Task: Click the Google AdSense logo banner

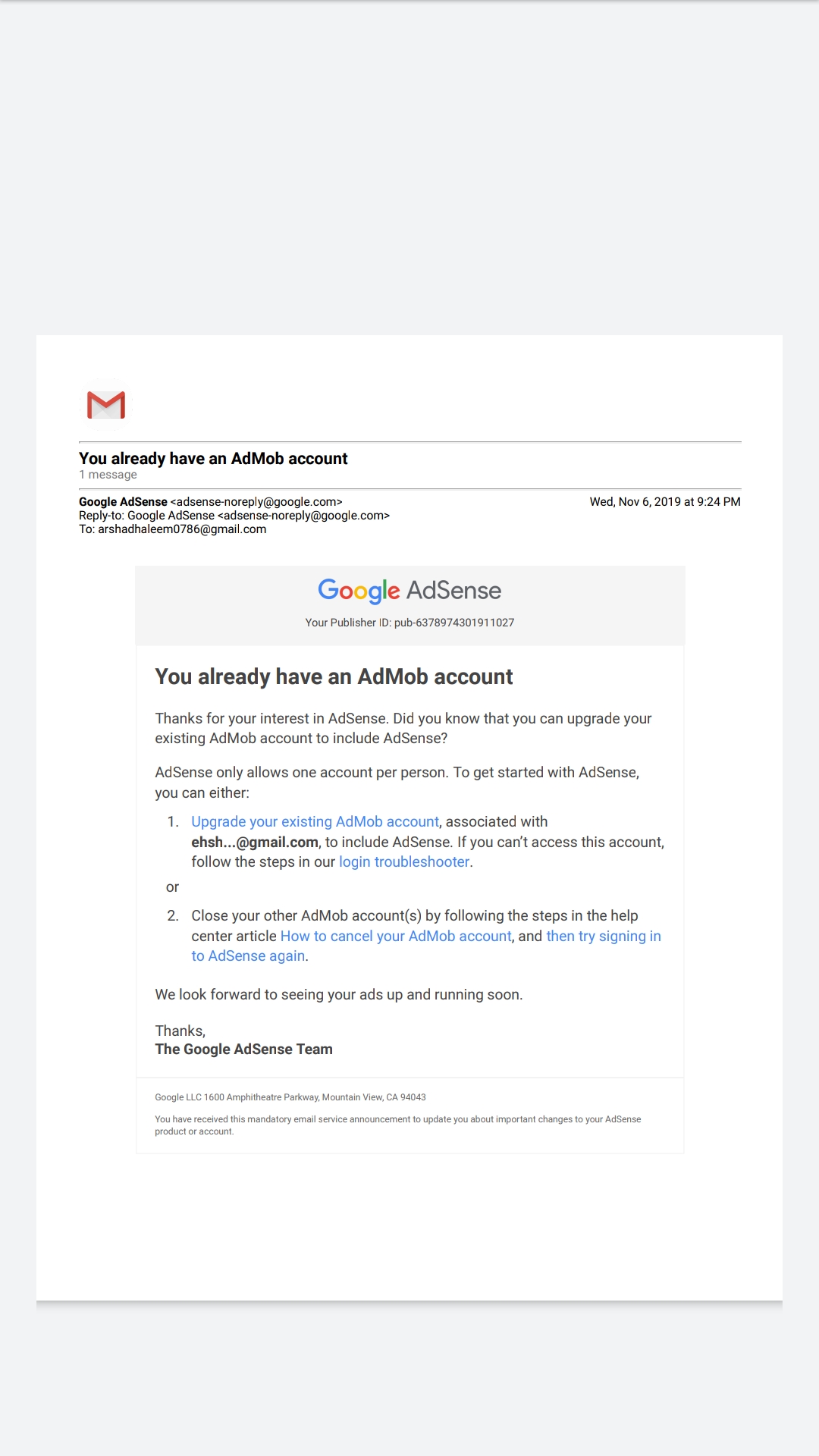Action: (x=409, y=590)
